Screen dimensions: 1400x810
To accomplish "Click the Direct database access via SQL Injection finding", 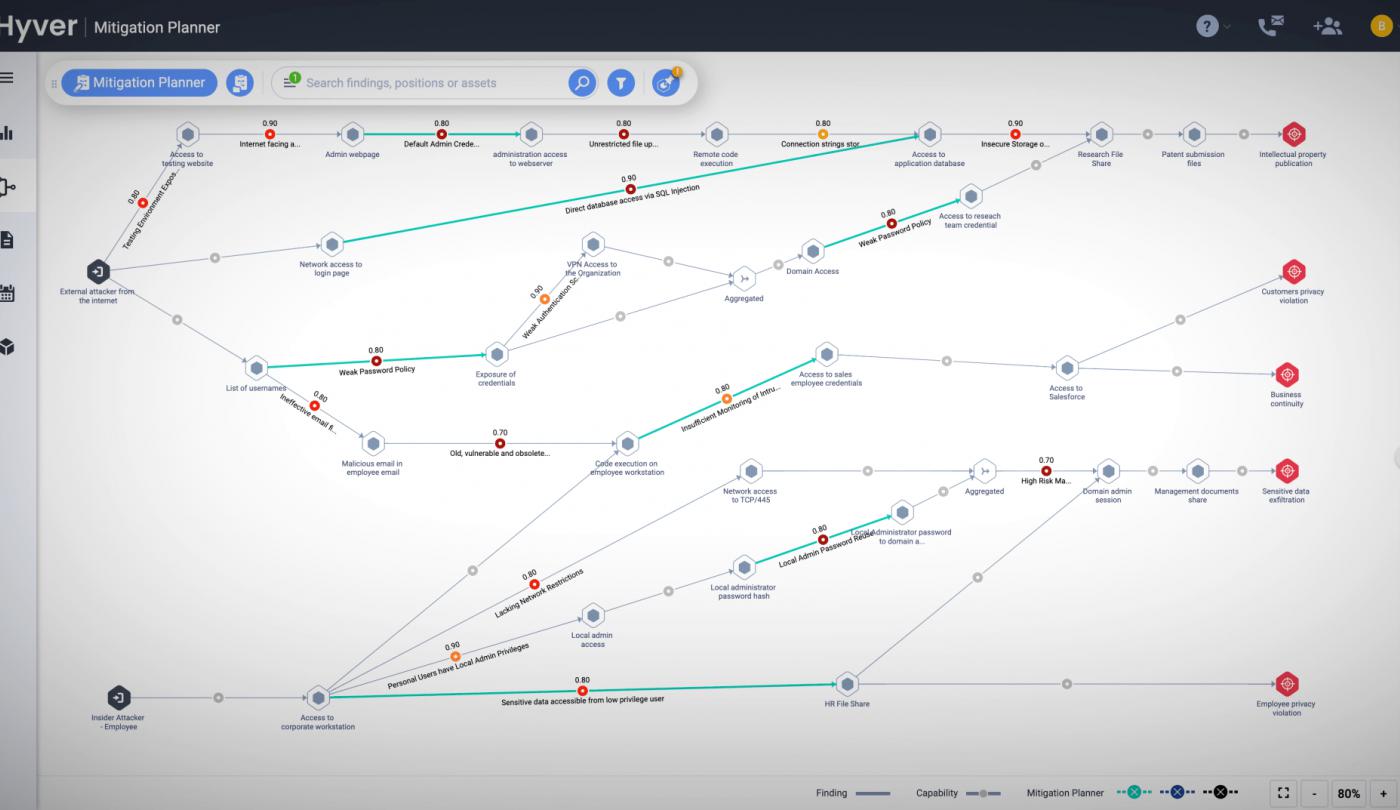I will click(630, 187).
